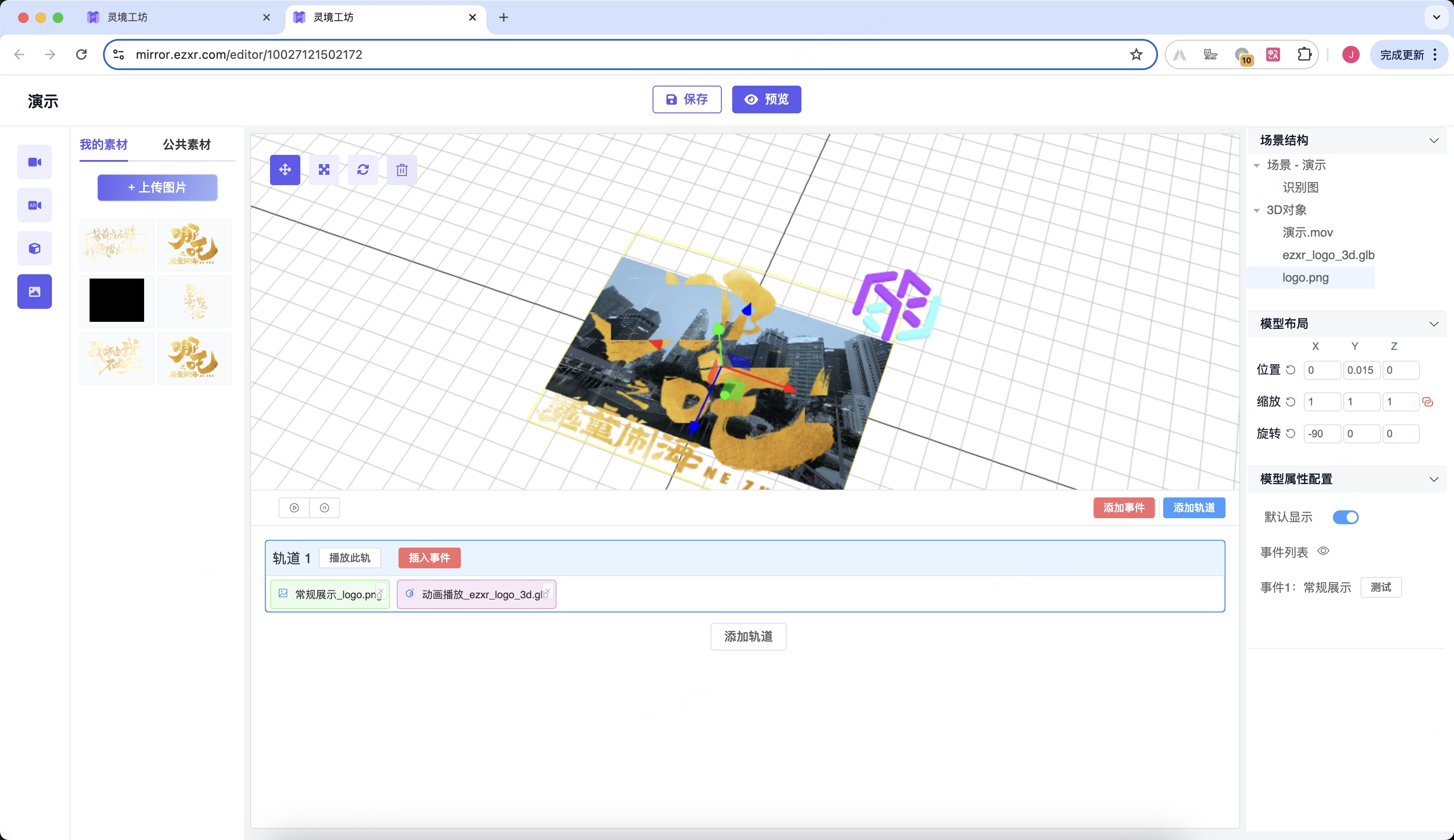Go back to the previous page
The width and height of the screenshot is (1454, 840).
click(x=19, y=54)
